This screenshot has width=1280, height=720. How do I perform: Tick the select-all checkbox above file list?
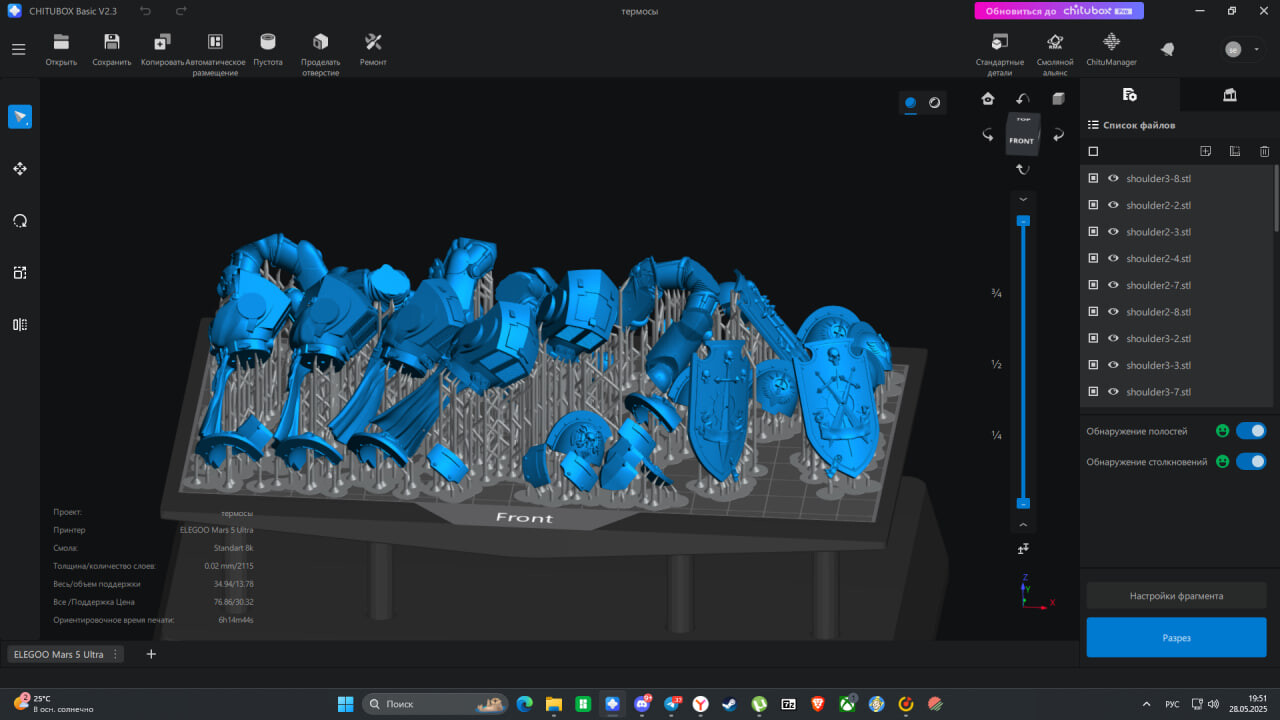1093,152
